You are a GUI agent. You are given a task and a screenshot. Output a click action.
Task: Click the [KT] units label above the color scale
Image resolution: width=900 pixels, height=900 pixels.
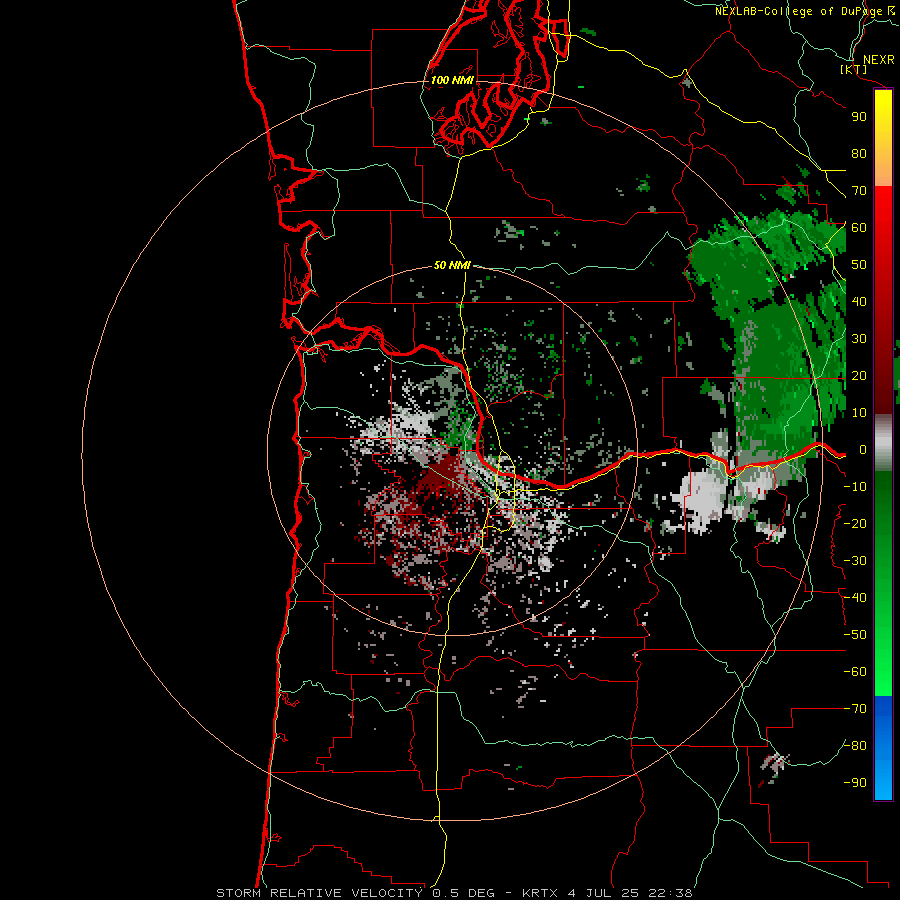pos(854,69)
